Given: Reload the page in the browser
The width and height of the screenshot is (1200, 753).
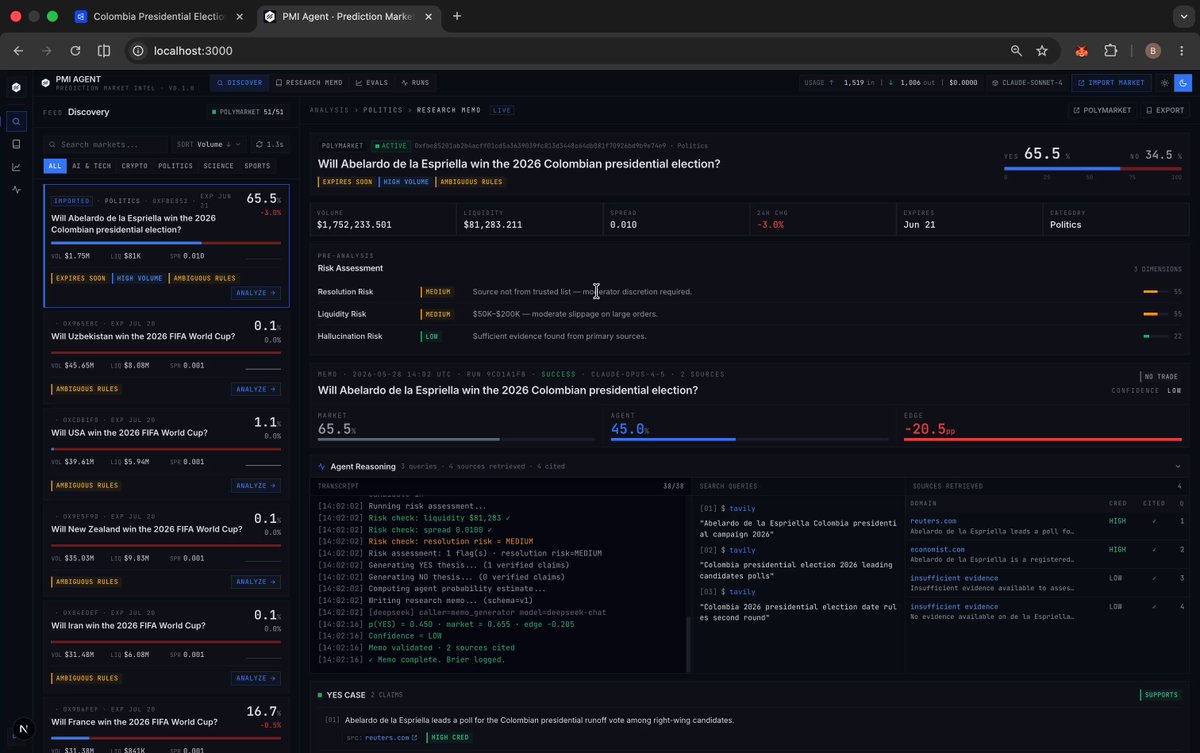Looking at the screenshot, I should tap(75, 50).
